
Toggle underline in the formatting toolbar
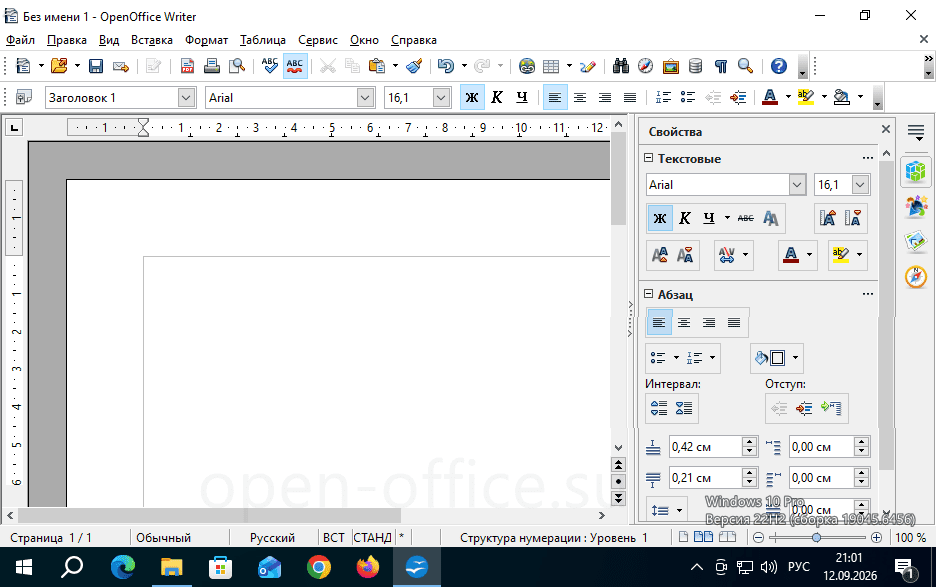(522, 97)
